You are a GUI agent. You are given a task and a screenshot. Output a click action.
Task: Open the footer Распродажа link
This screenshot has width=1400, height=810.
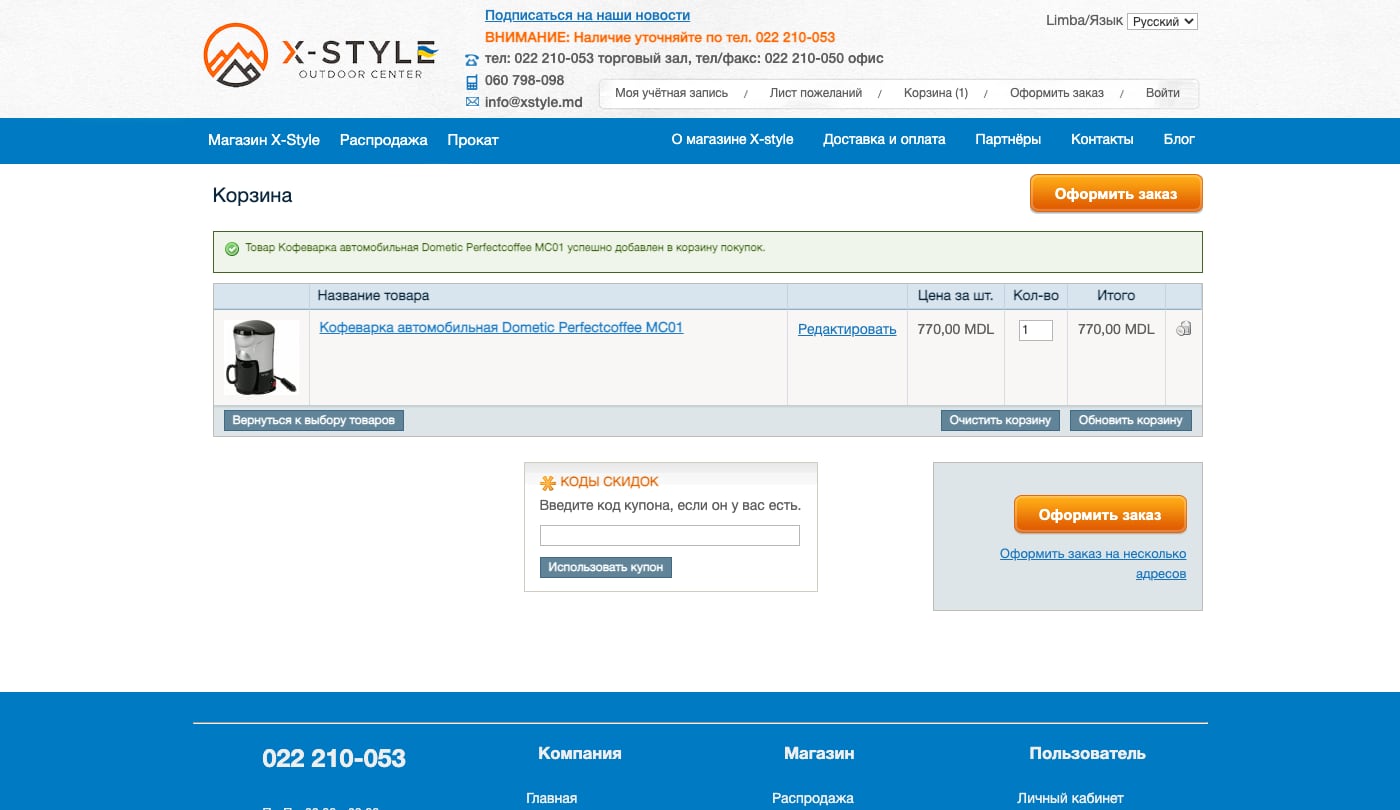[813, 798]
